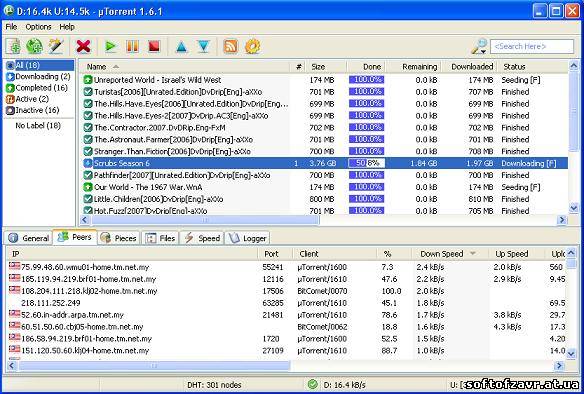Click seeding icon of Our World torrent
The image size is (584, 394).
tap(88, 187)
